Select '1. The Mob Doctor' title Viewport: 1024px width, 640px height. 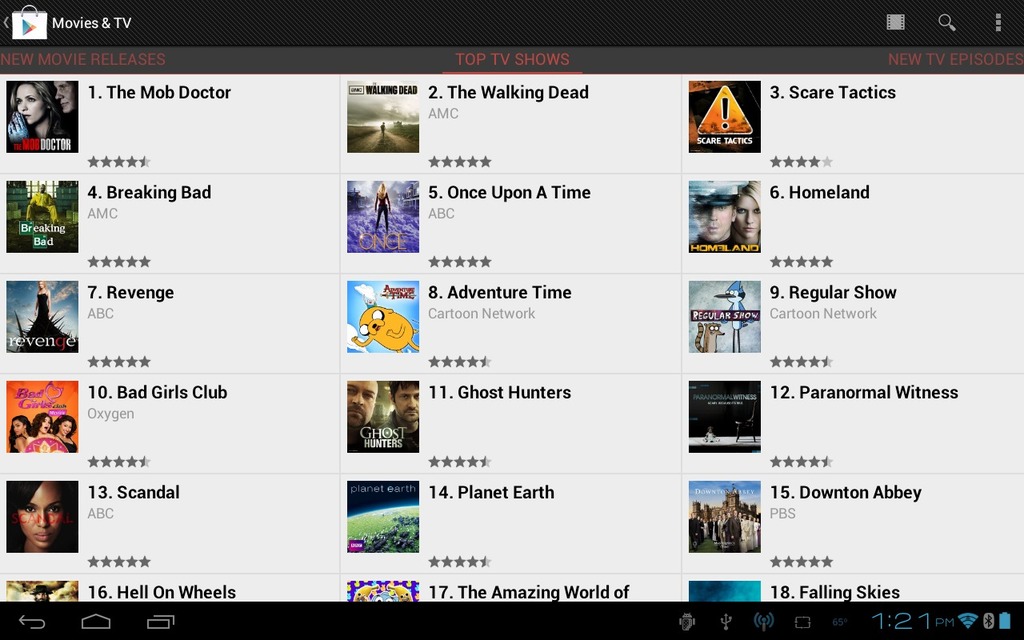[159, 92]
